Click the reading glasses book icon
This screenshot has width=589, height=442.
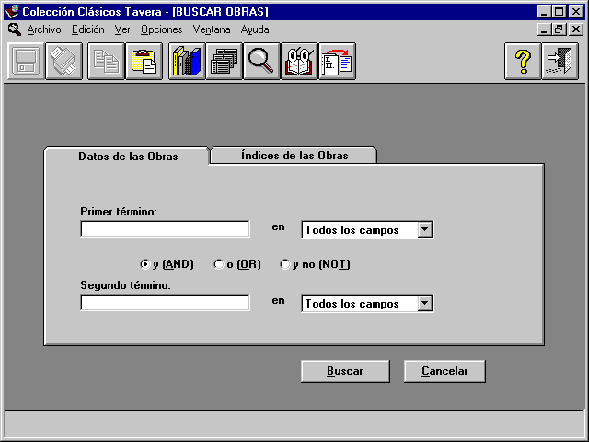(x=299, y=61)
